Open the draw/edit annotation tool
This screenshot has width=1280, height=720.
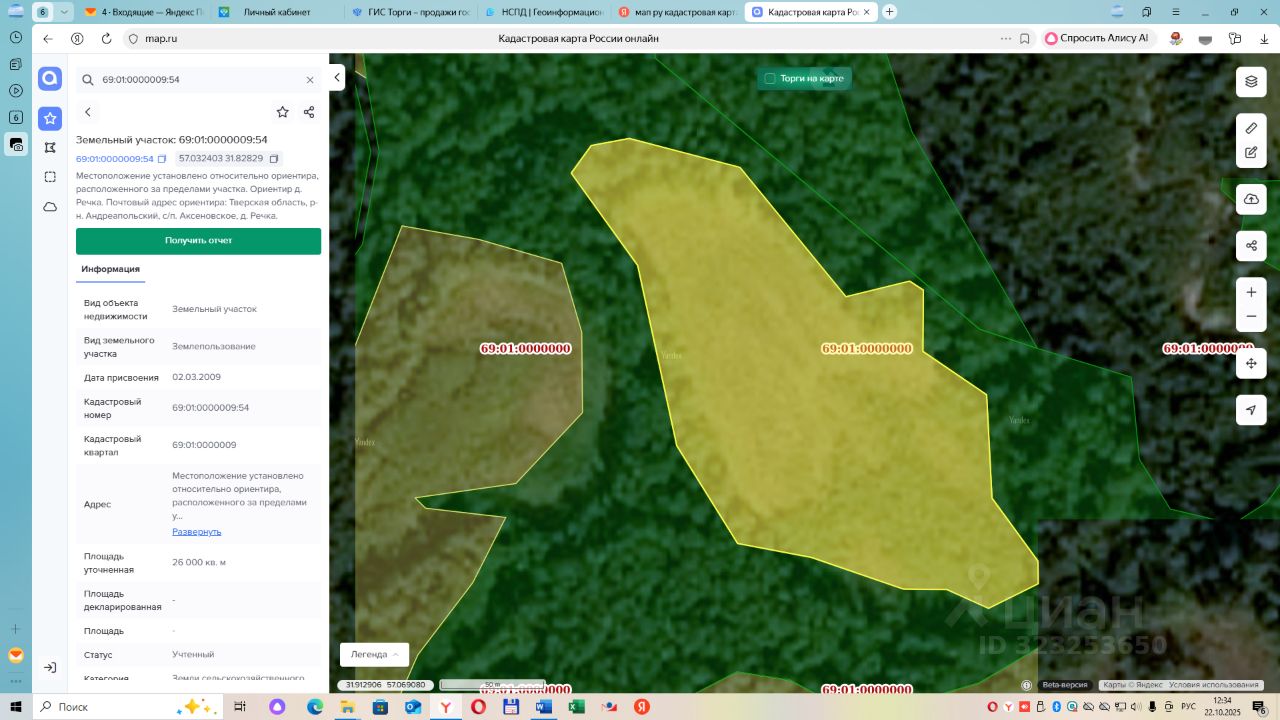[x=1251, y=153]
